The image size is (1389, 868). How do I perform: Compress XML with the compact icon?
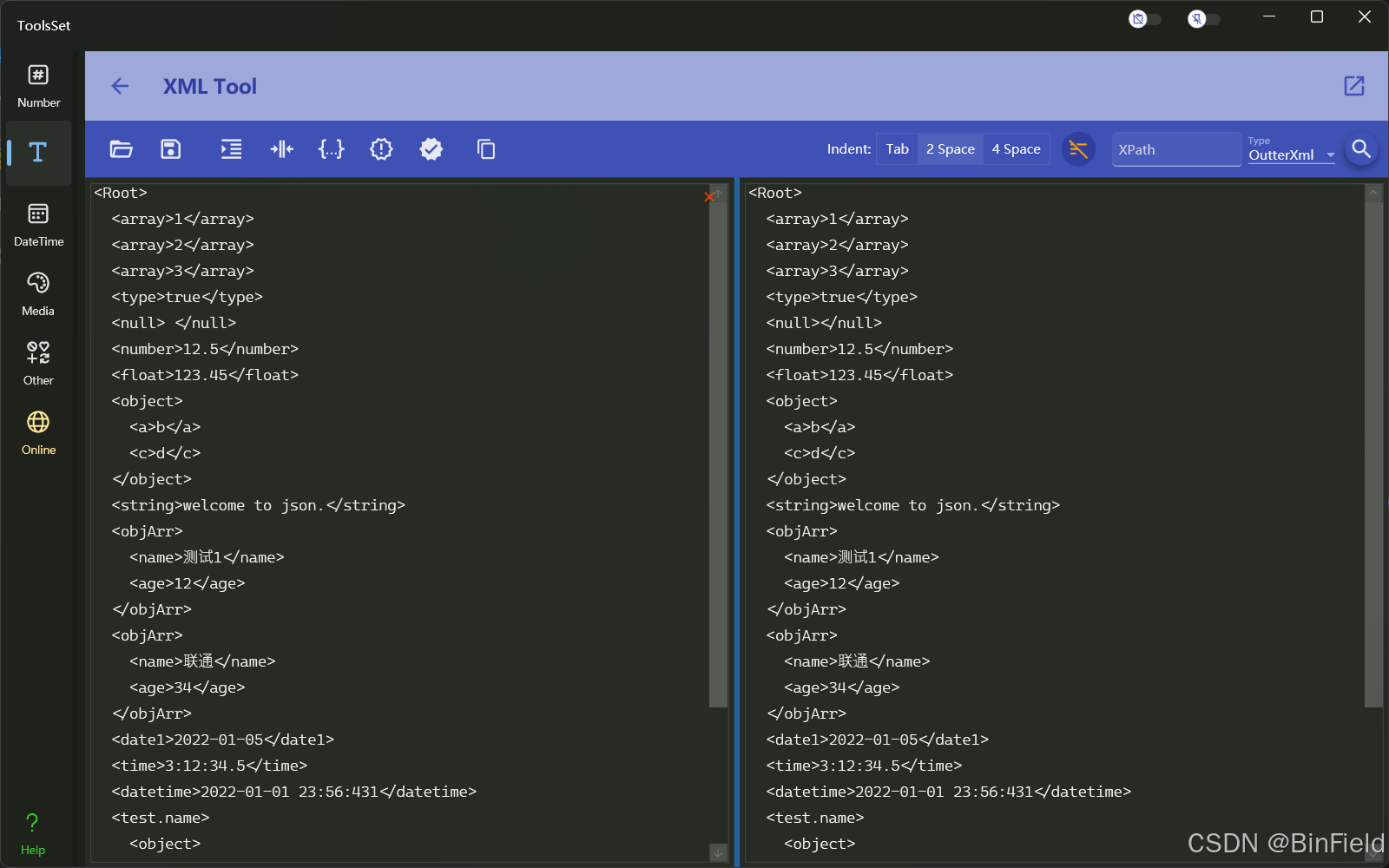tap(282, 149)
